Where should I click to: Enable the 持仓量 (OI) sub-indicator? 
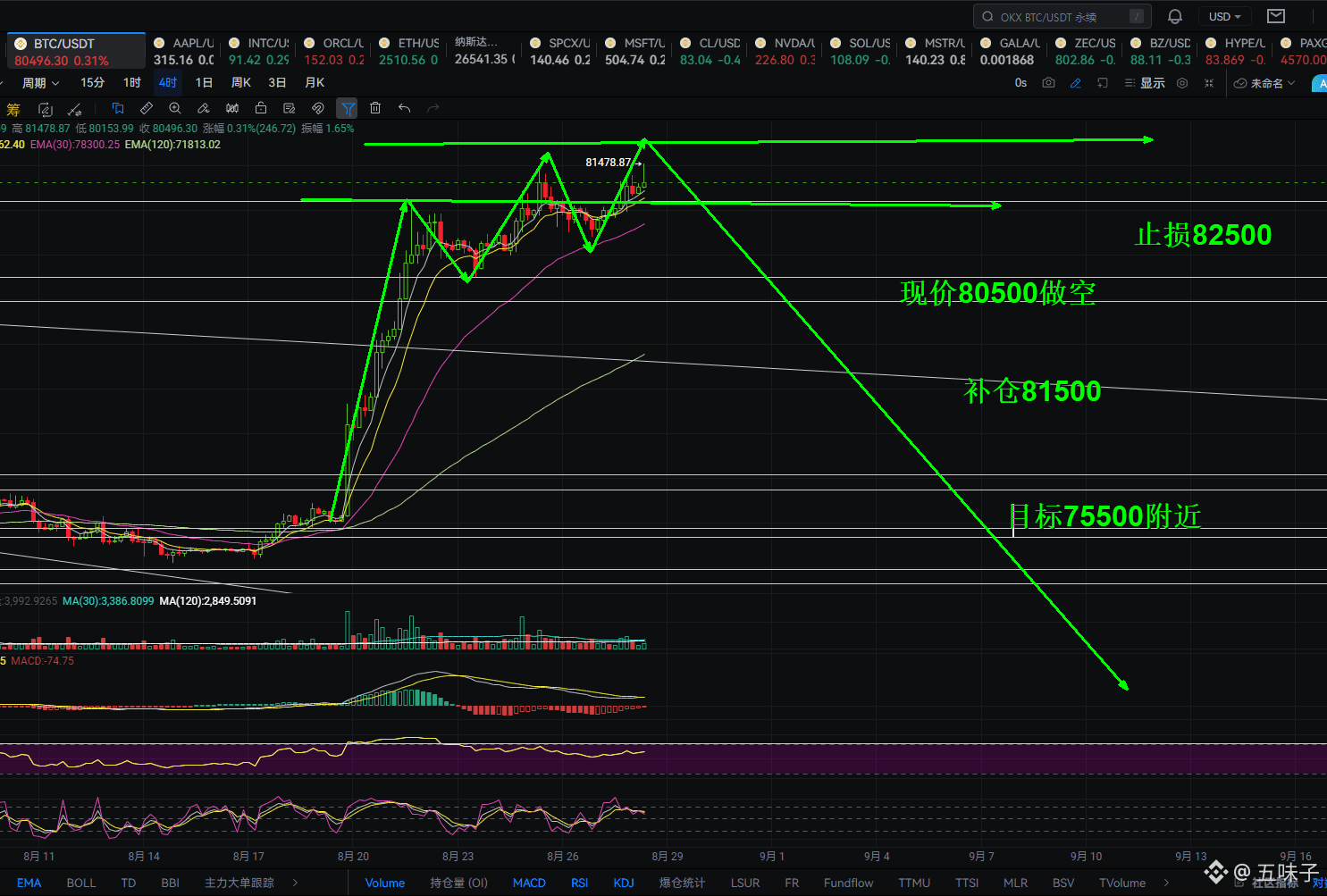458,883
